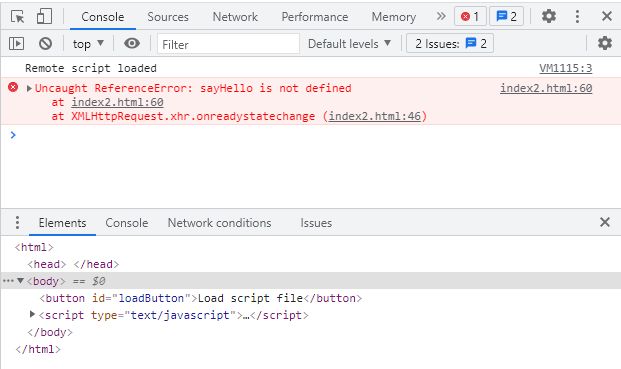This screenshot has width=621, height=369.
Task: Click 'sayHello is not defined' error text
Action: (276, 88)
